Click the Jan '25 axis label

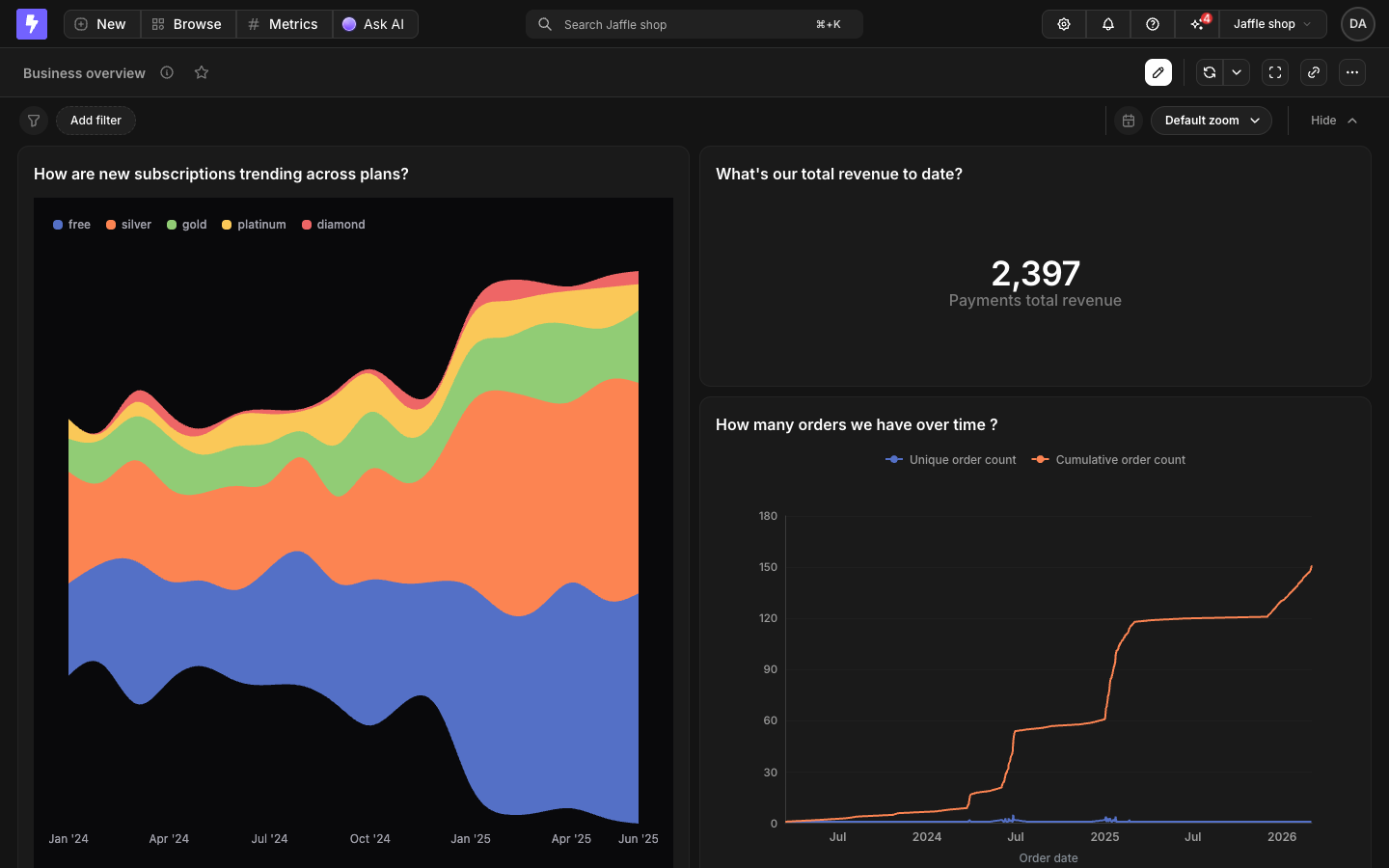pos(471,839)
